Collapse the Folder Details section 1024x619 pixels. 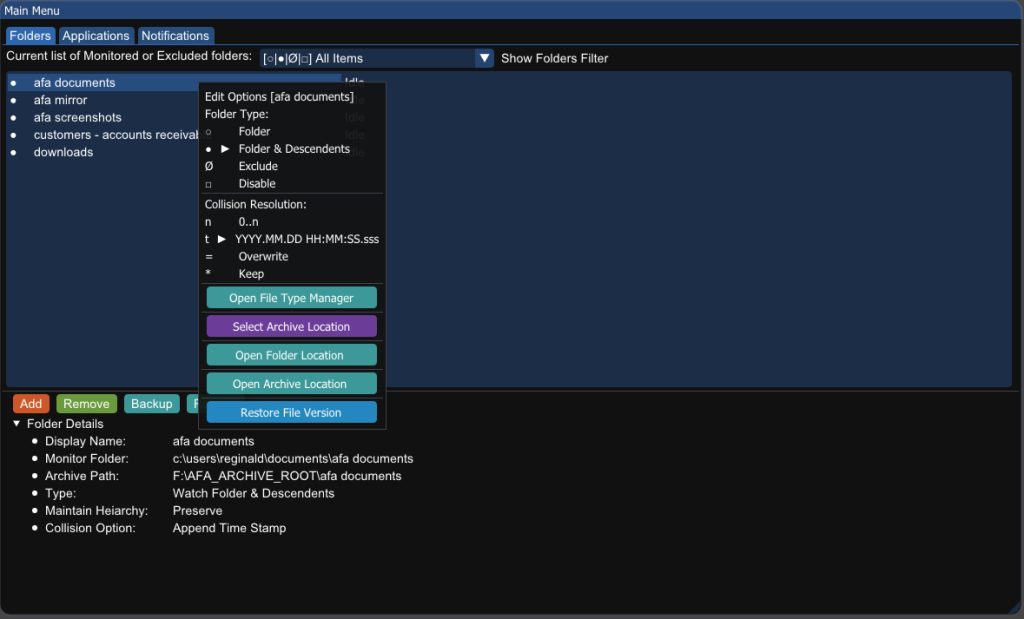pos(16,424)
